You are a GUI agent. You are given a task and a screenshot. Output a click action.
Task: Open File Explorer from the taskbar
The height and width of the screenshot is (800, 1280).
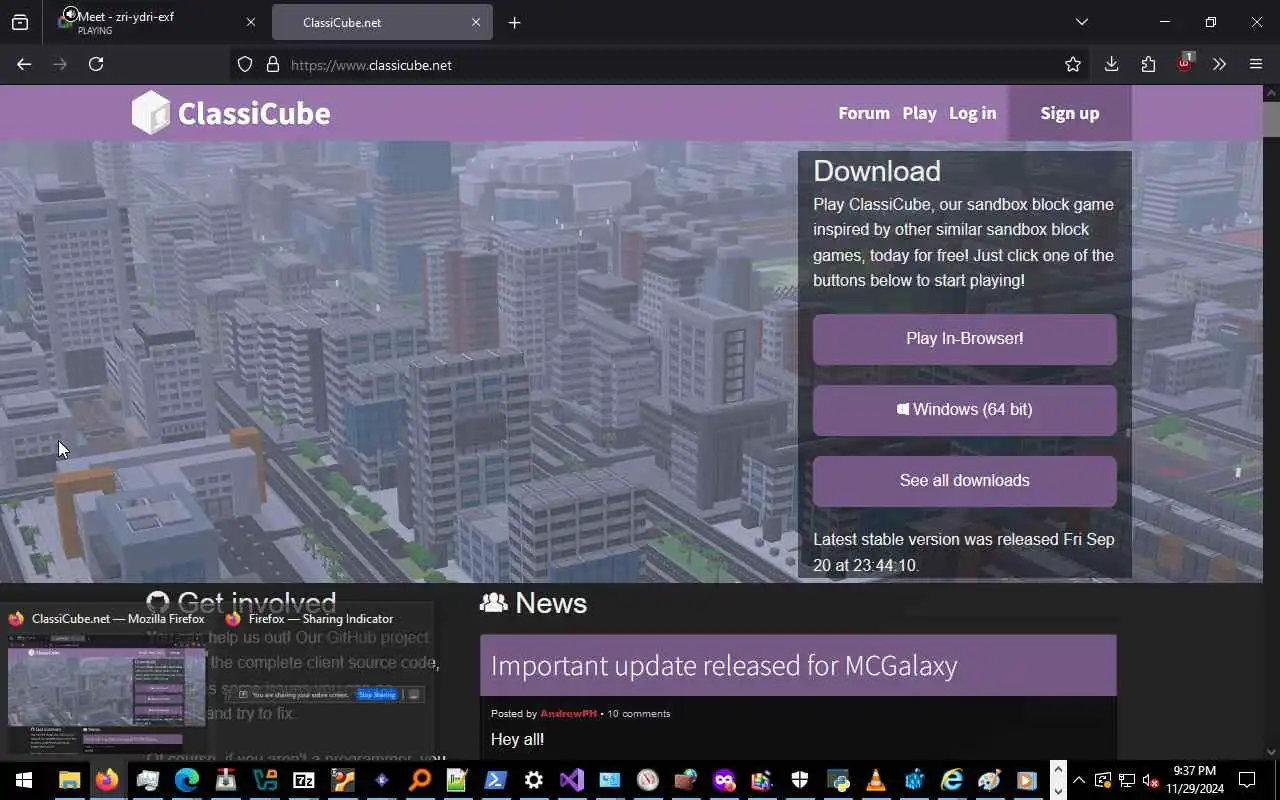pyautogui.click(x=69, y=780)
